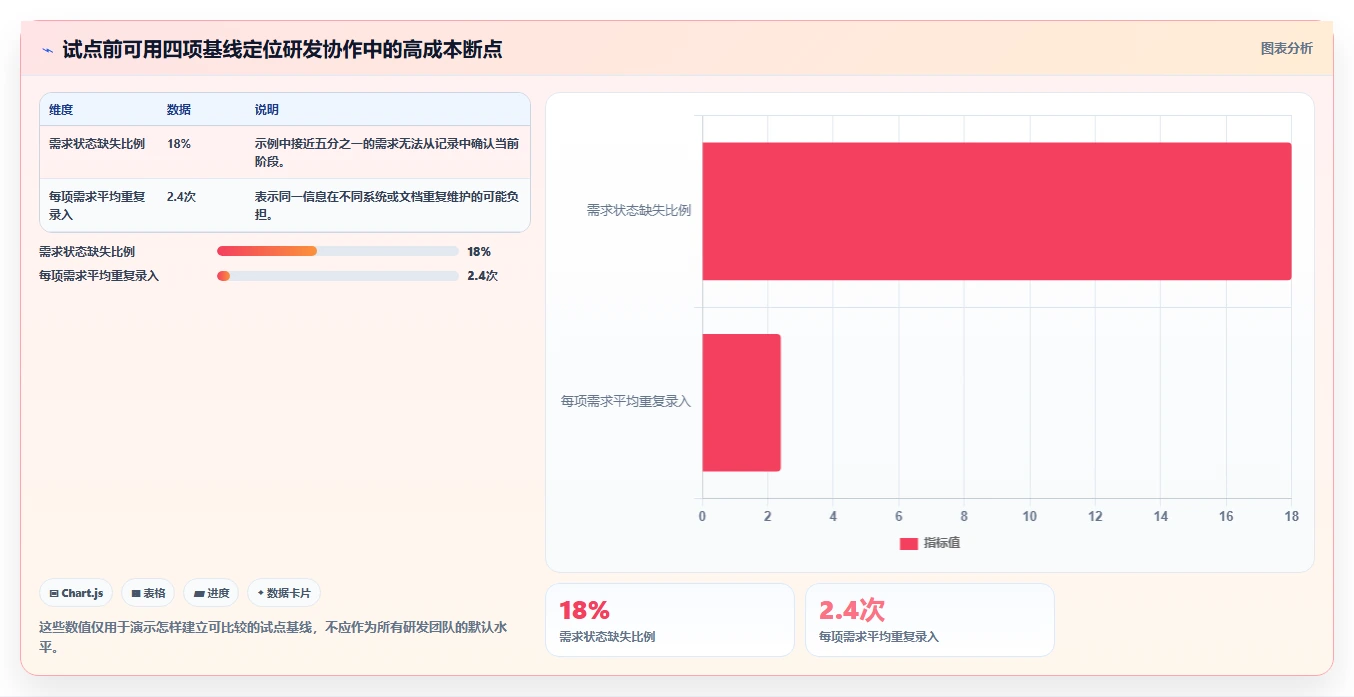The height and width of the screenshot is (697, 1354).
Task: Click the 2.4次 value beside the progress bar
Action: point(482,276)
